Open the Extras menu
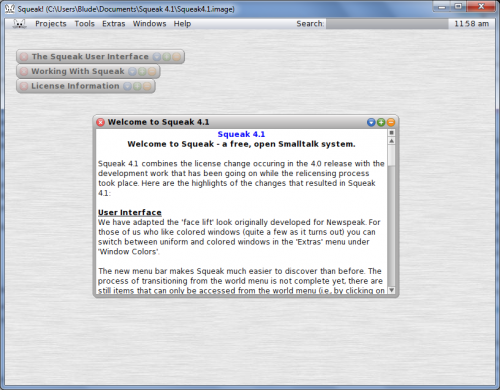The width and height of the screenshot is (500, 390). pyautogui.click(x=113, y=24)
